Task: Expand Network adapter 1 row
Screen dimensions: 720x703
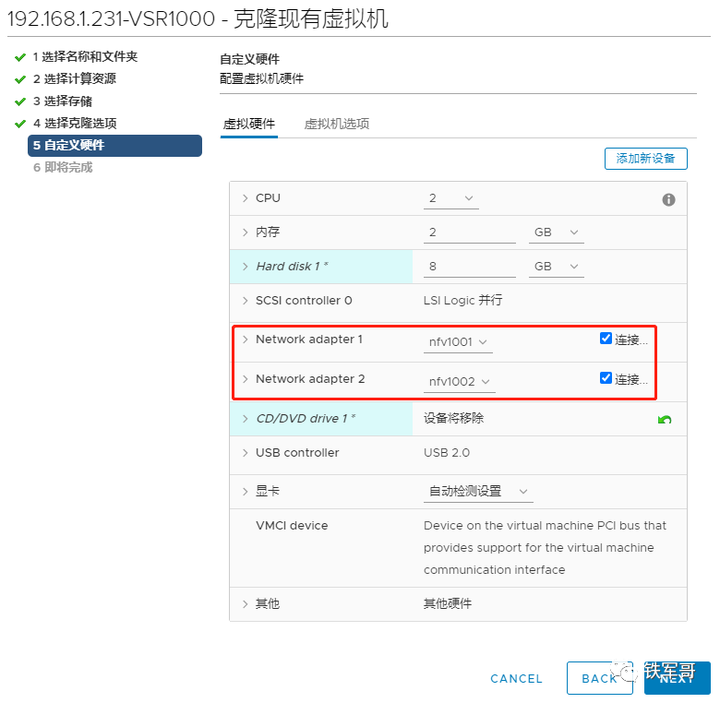Action: (x=245, y=339)
